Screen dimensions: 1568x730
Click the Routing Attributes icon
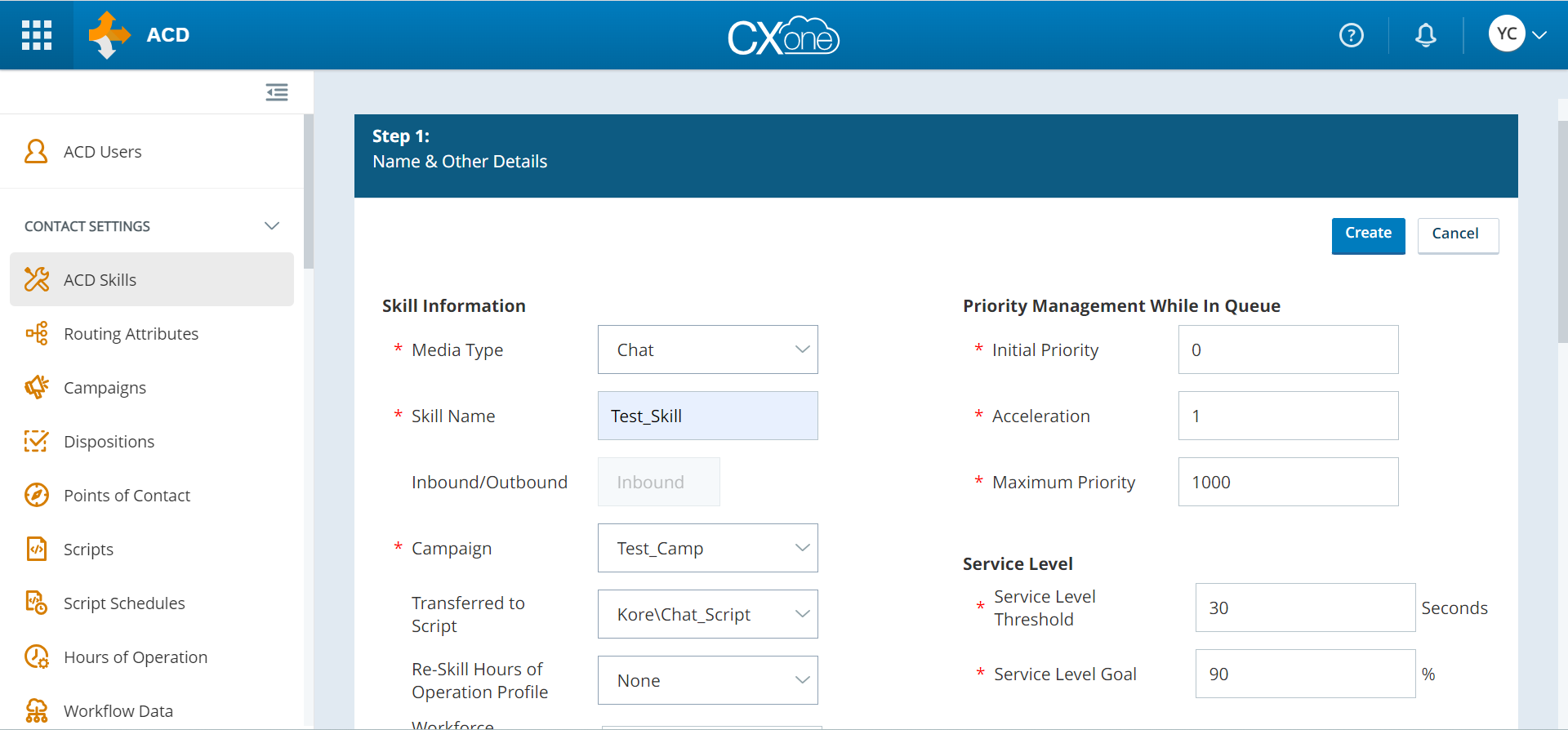pyautogui.click(x=36, y=334)
